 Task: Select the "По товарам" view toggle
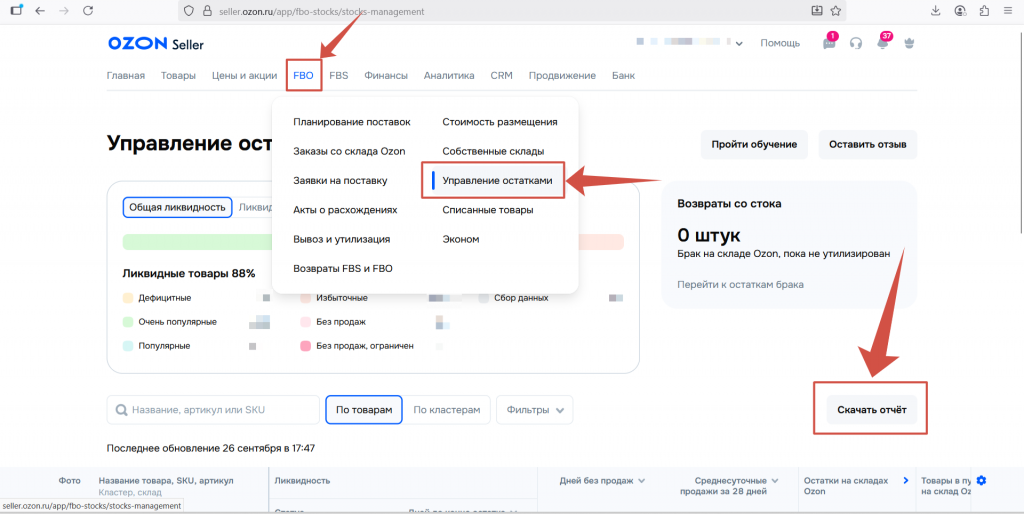pos(363,409)
